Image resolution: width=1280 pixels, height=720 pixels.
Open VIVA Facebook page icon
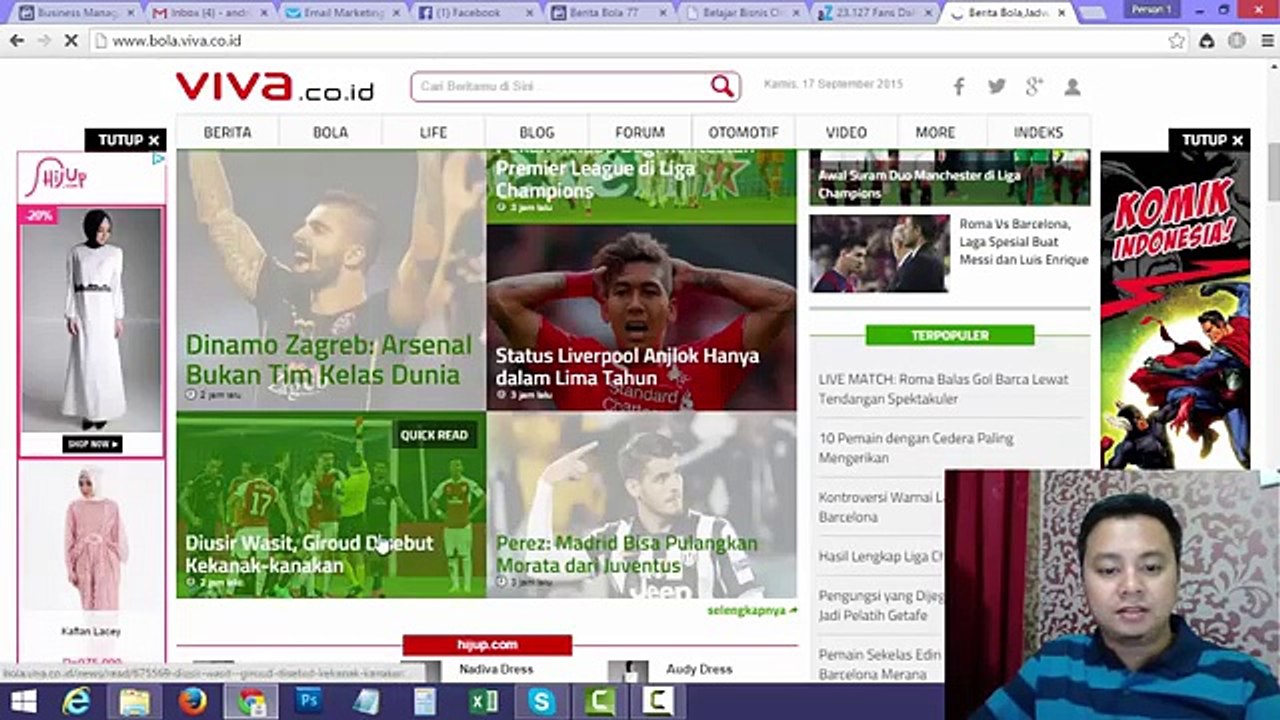pyautogui.click(x=959, y=87)
